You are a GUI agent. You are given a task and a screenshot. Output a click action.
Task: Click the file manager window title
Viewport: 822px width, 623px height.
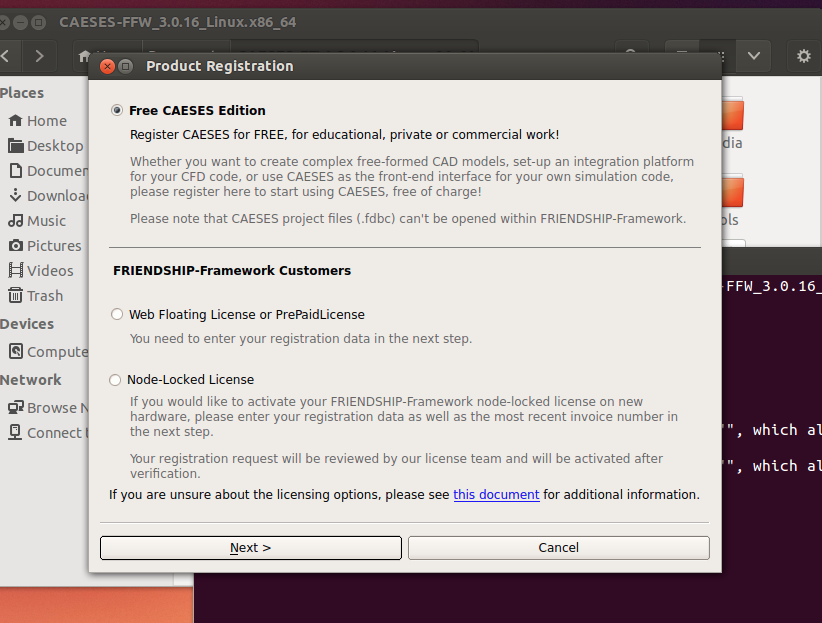point(177,22)
